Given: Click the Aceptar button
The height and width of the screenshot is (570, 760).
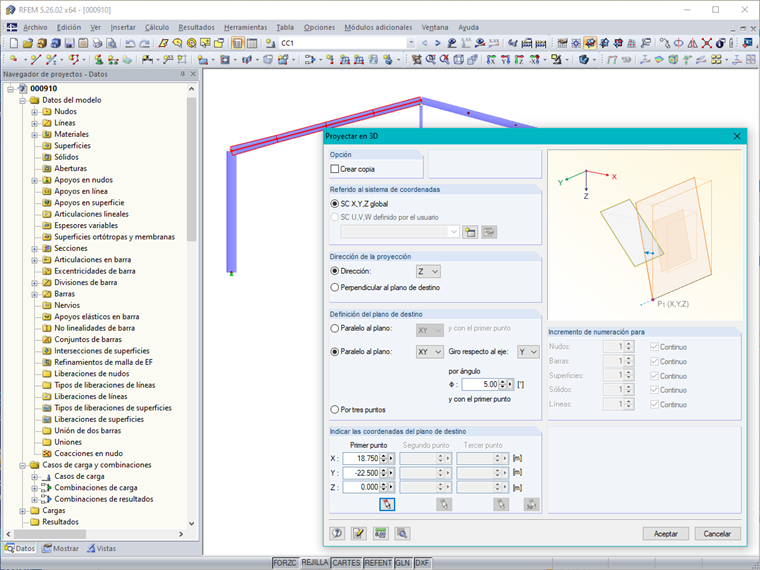Looking at the screenshot, I should pos(665,534).
